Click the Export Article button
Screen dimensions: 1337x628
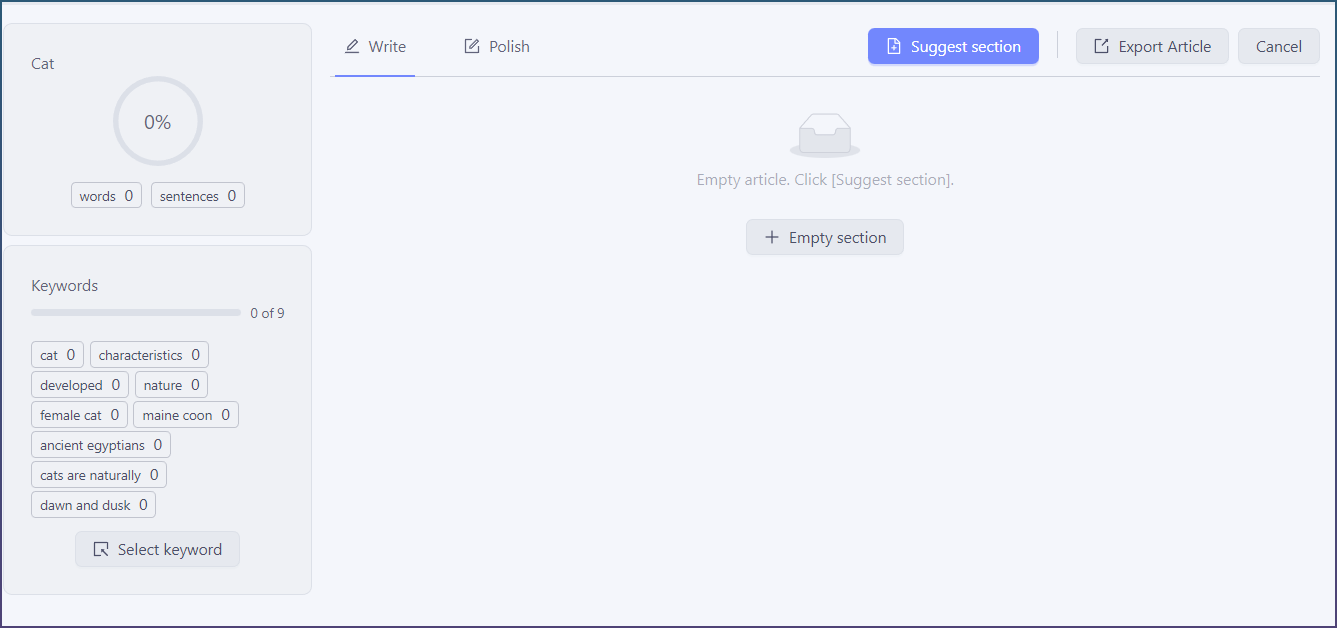click(1152, 47)
